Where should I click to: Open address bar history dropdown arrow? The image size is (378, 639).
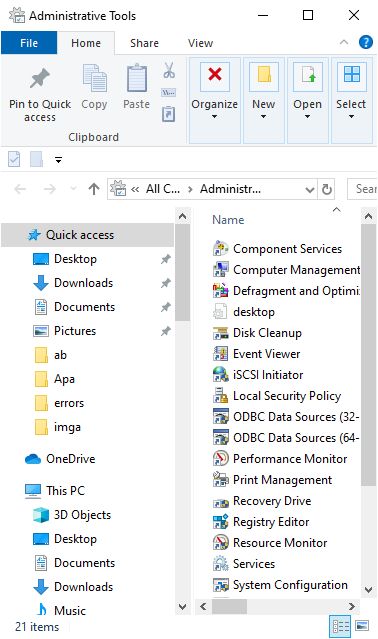click(310, 189)
